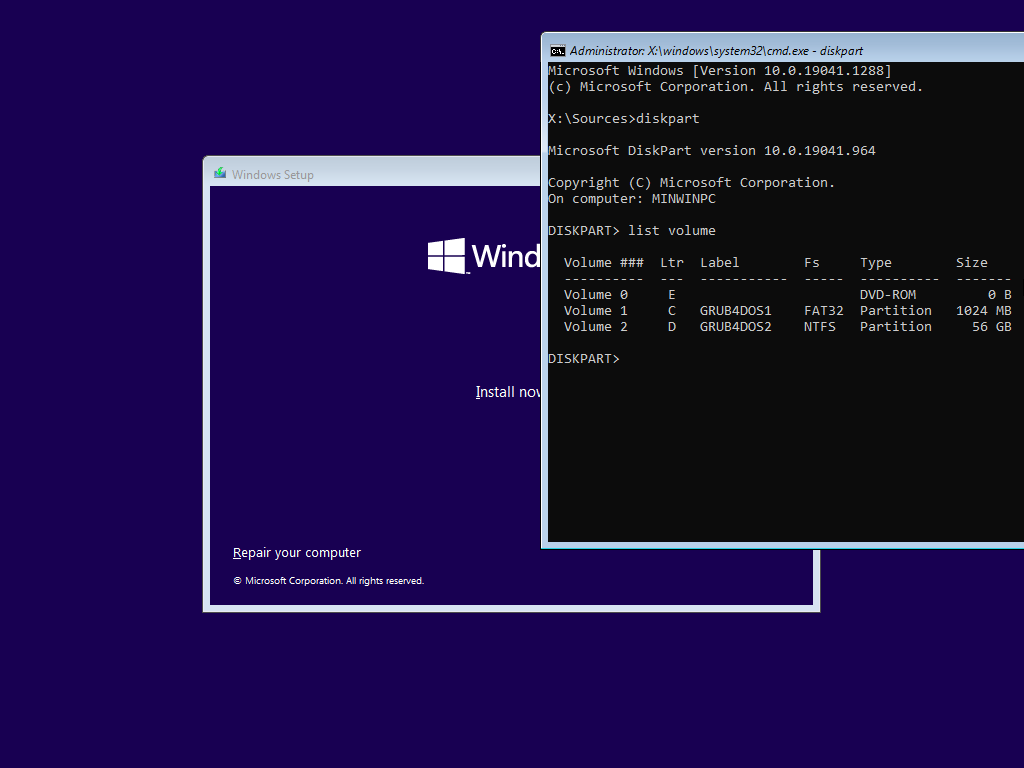Image resolution: width=1024 pixels, height=768 pixels.
Task: Click drive letter C in the Volume 1 row
Action: point(672,311)
